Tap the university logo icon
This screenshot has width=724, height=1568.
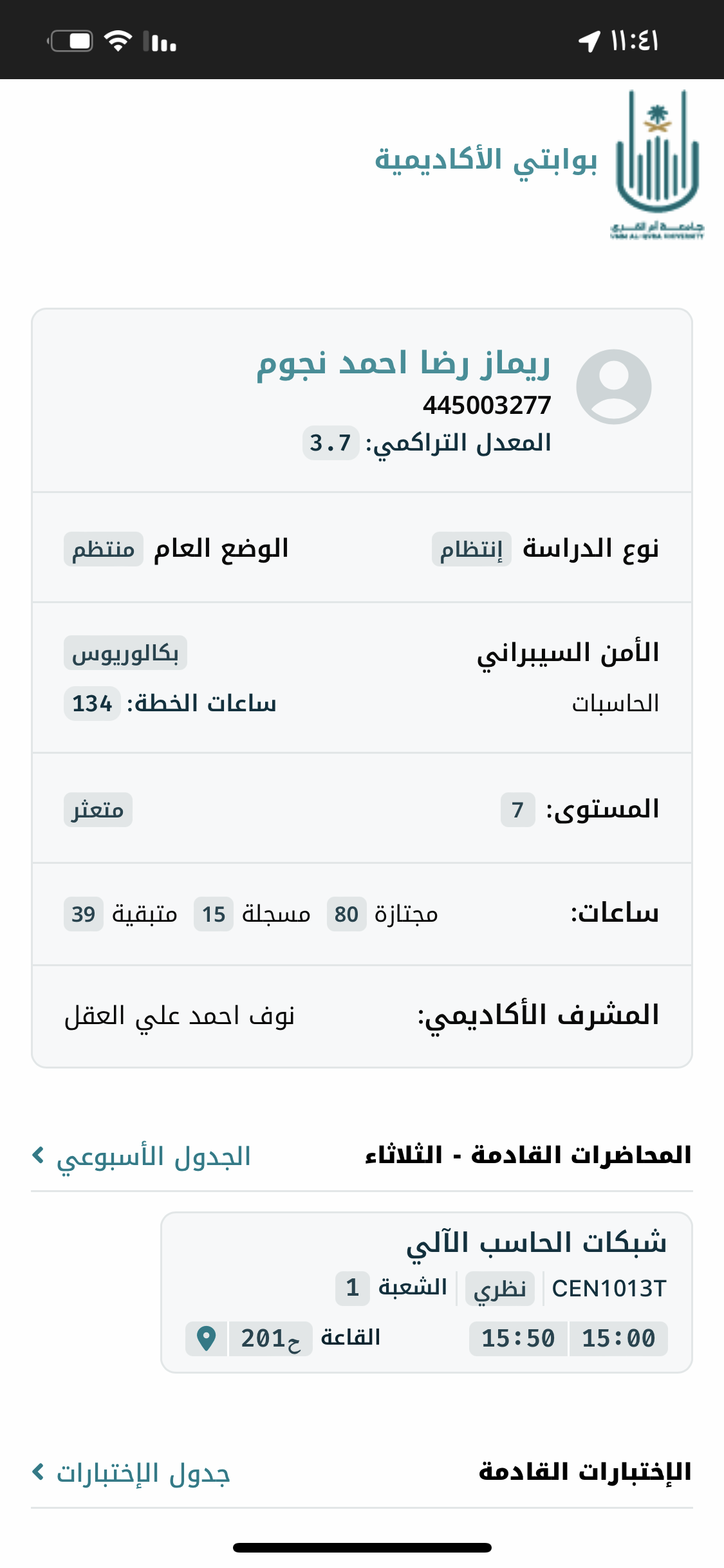click(656, 164)
